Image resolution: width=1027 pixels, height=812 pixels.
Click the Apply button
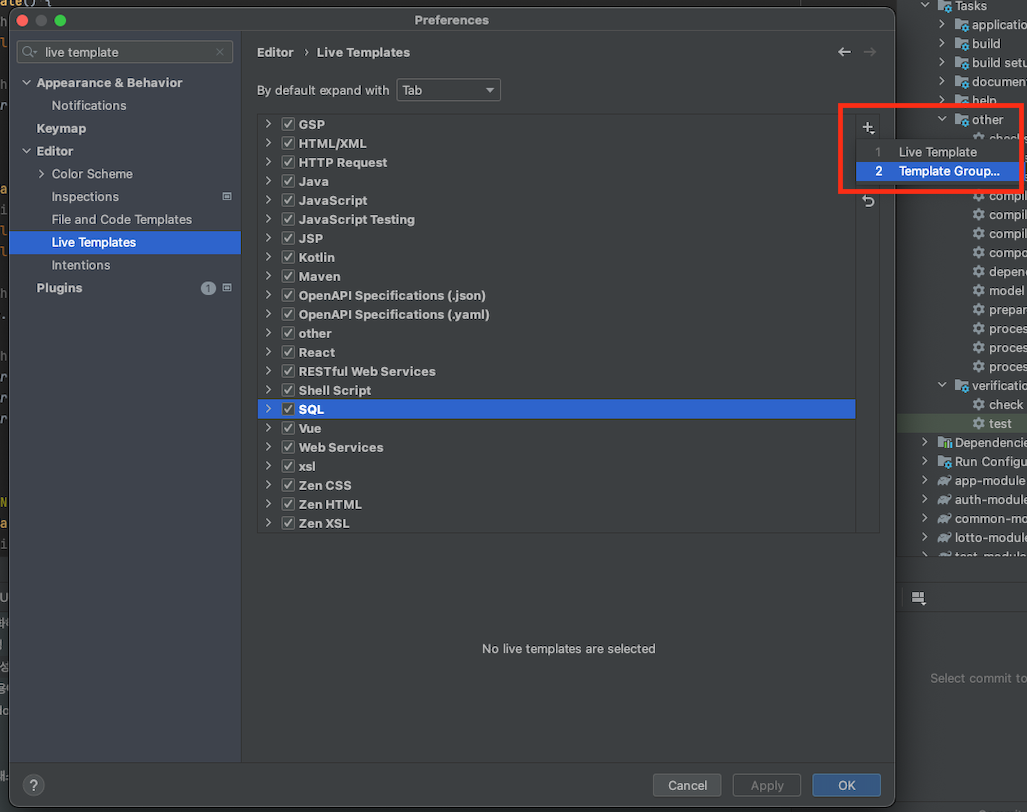767,785
